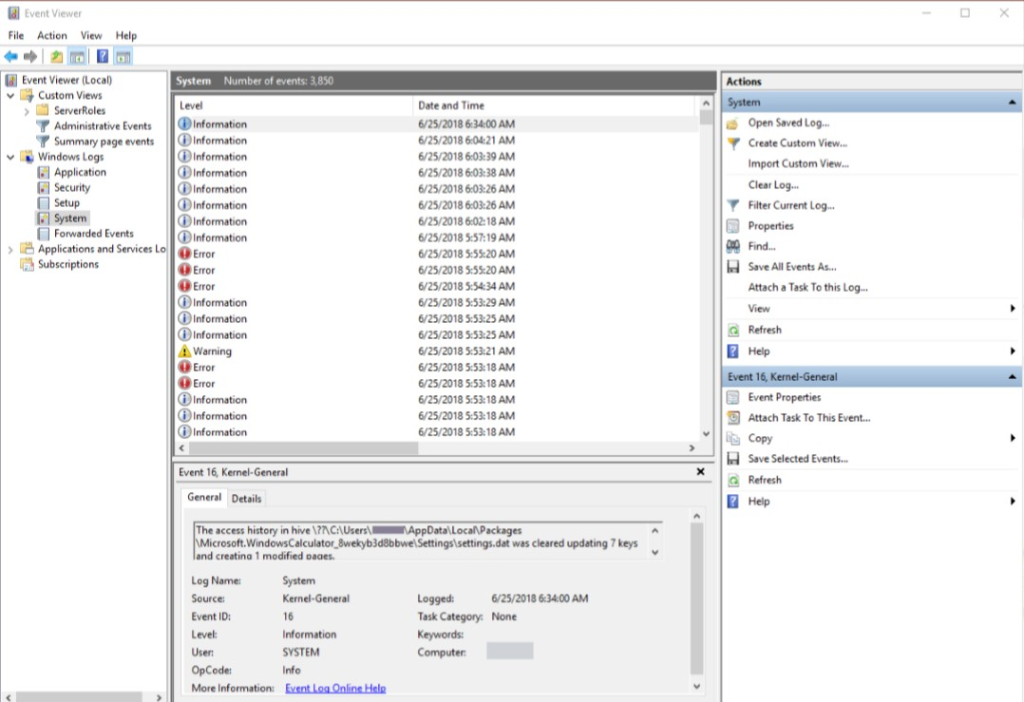Open the Security log
Screen dimensions: 1024x702
[72, 187]
